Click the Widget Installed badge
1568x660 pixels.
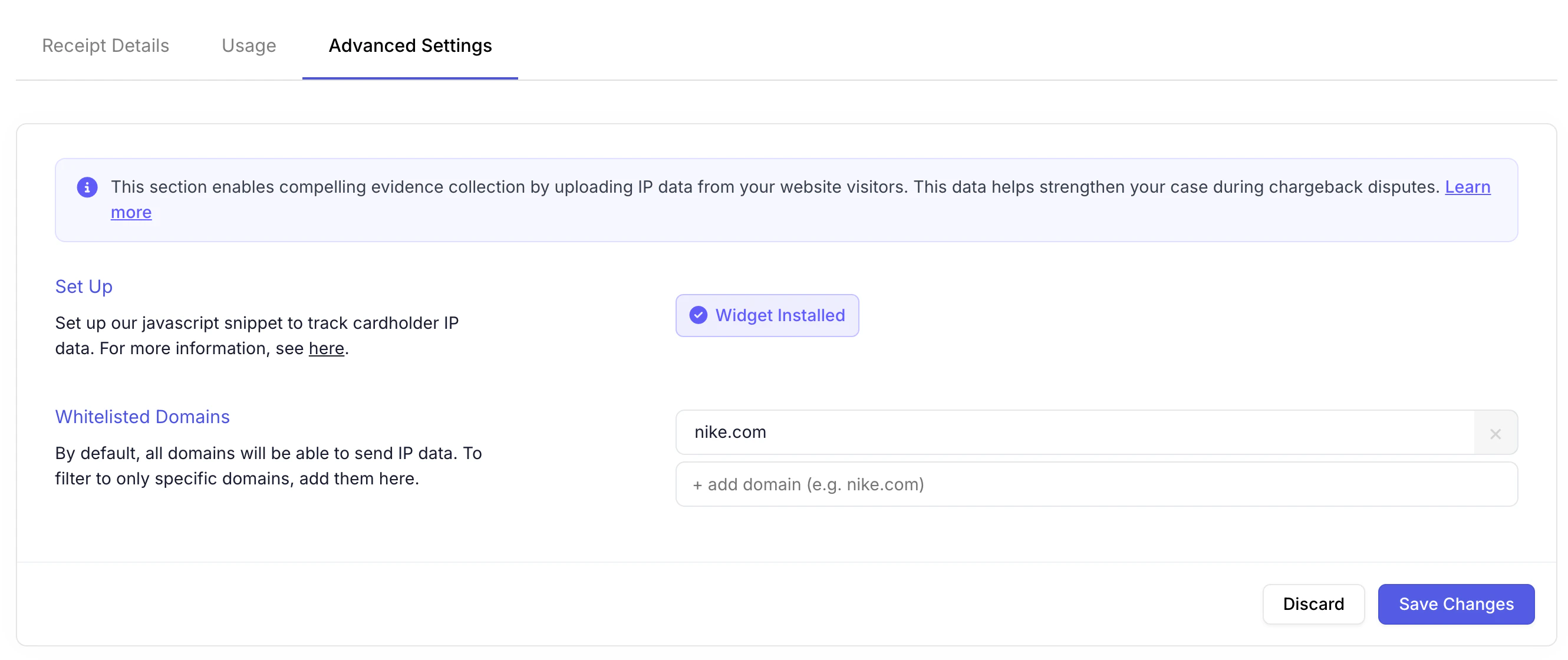[x=767, y=315]
